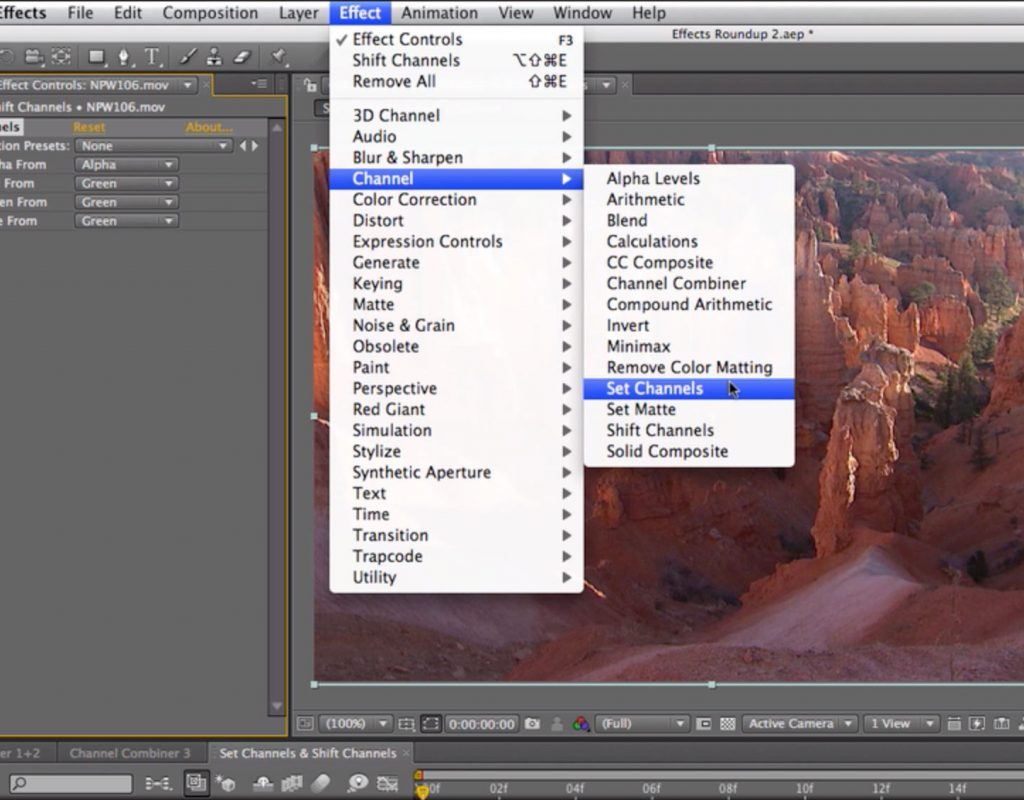Viewport: 1024px width, 800px height.
Task: Toggle the composition viewer lock icon
Action: (x=310, y=85)
